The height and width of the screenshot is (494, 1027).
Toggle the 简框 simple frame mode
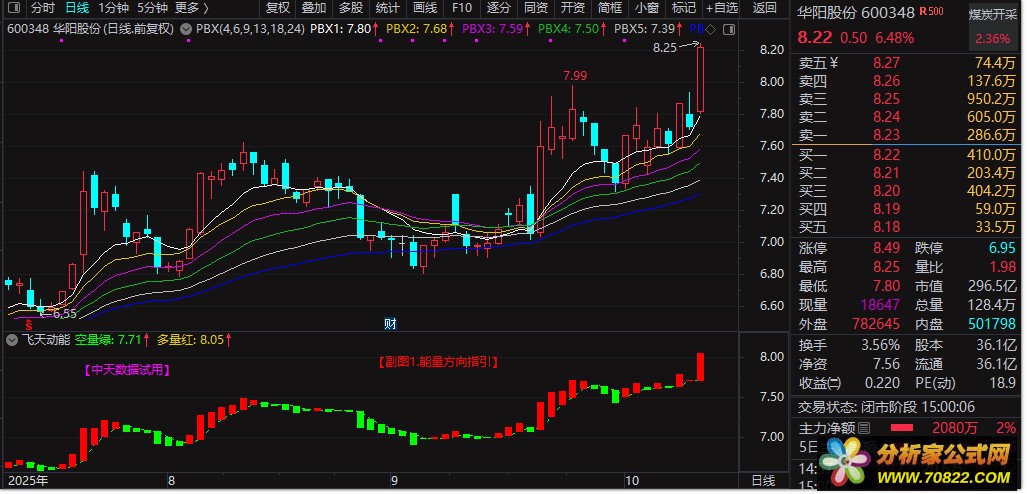click(x=610, y=9)
